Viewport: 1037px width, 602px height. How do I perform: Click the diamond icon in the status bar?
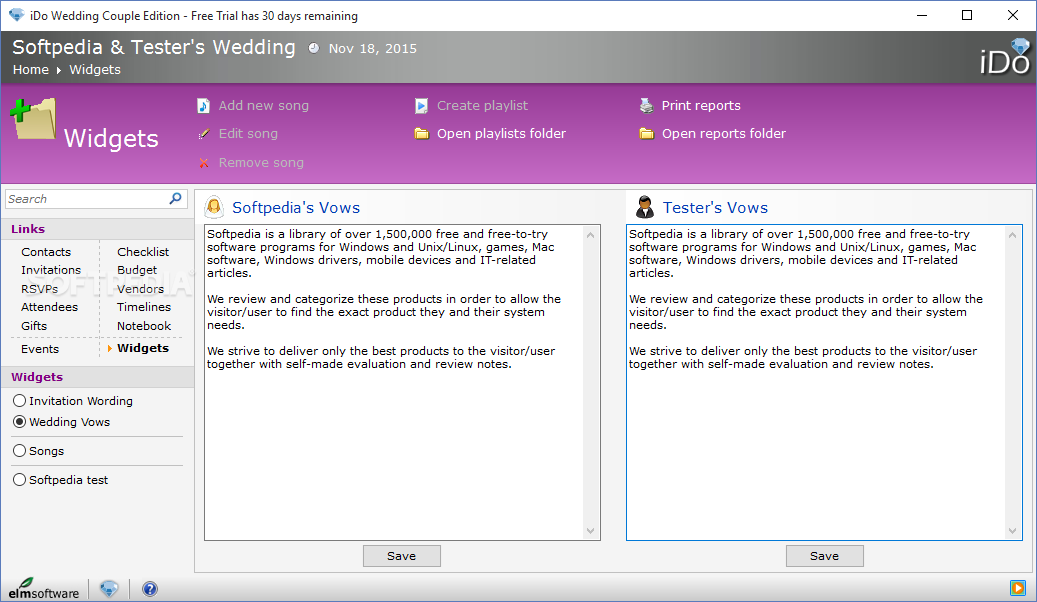point(109,588)
